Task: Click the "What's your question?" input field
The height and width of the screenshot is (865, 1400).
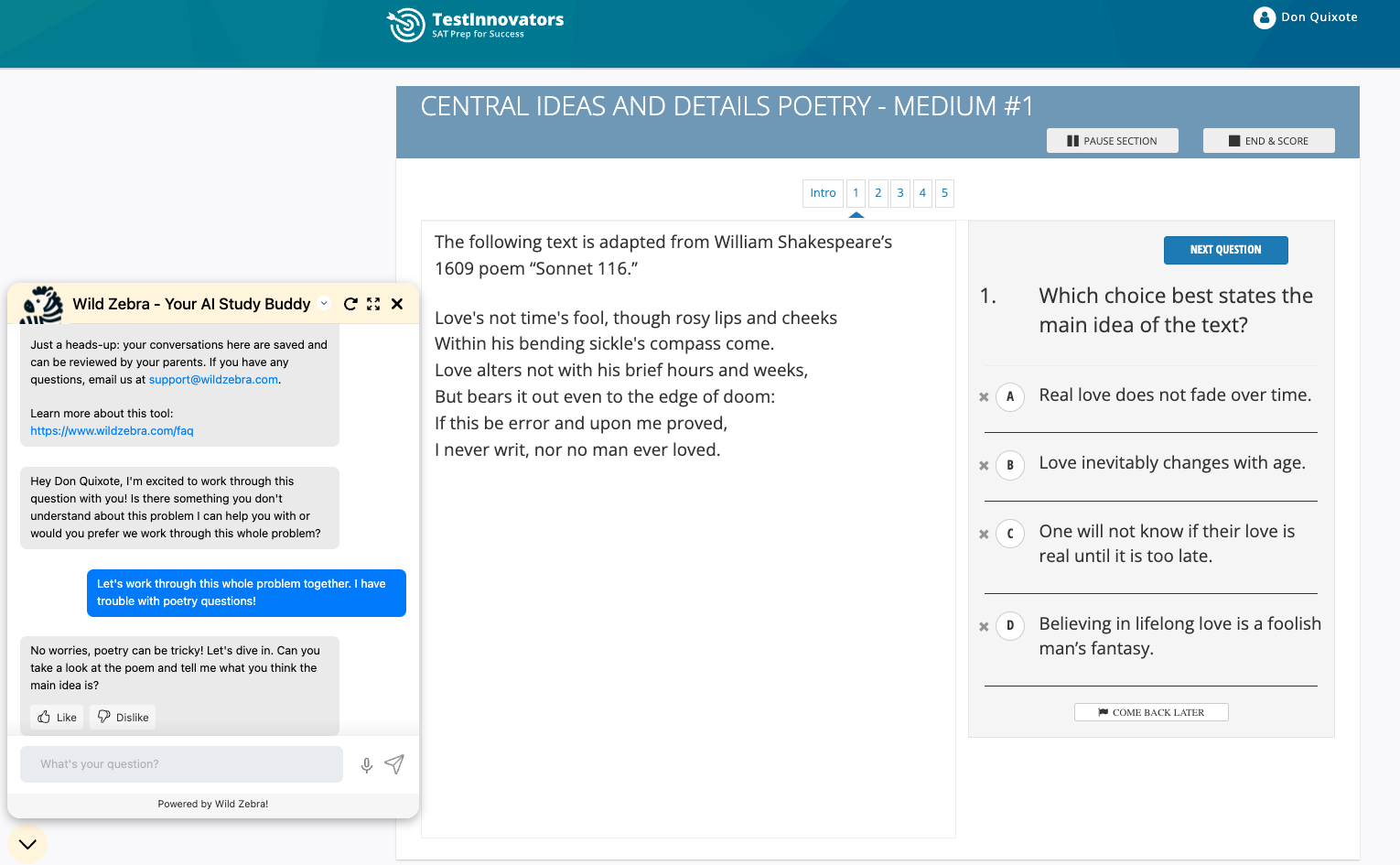Action: [x=181, y=764]
